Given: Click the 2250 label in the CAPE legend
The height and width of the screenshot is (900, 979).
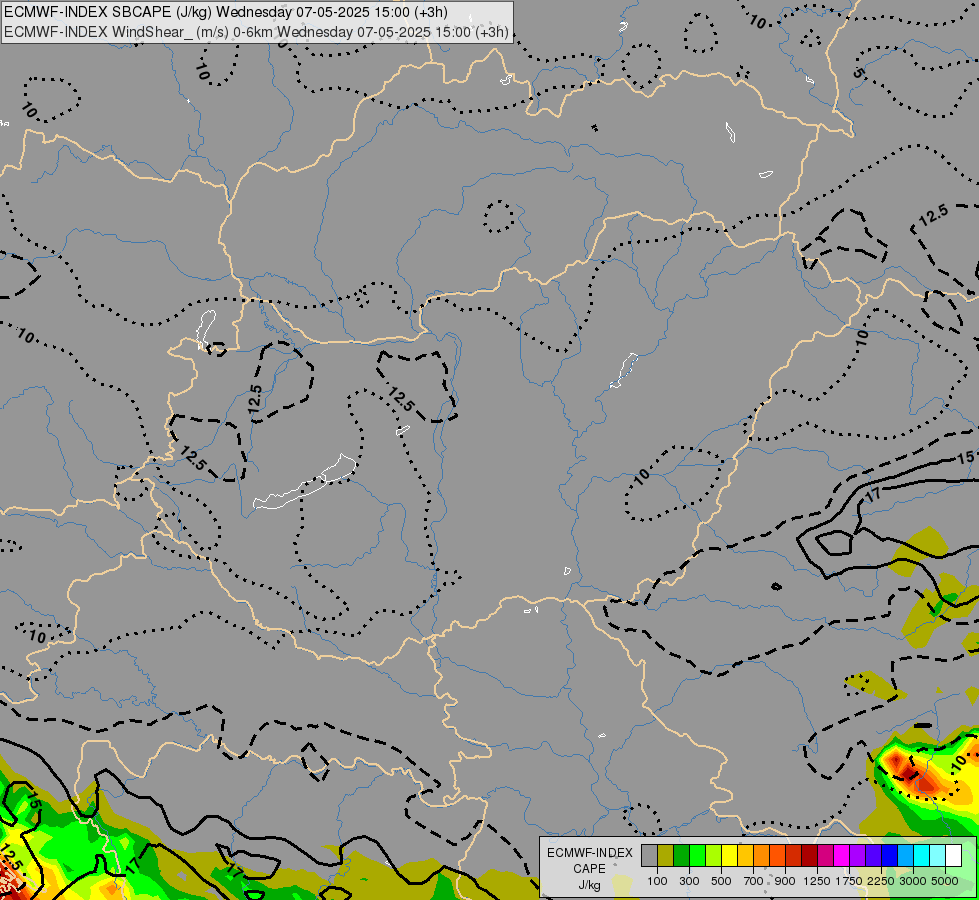Looking at the screenshot, I should click(x=881, y=881).
